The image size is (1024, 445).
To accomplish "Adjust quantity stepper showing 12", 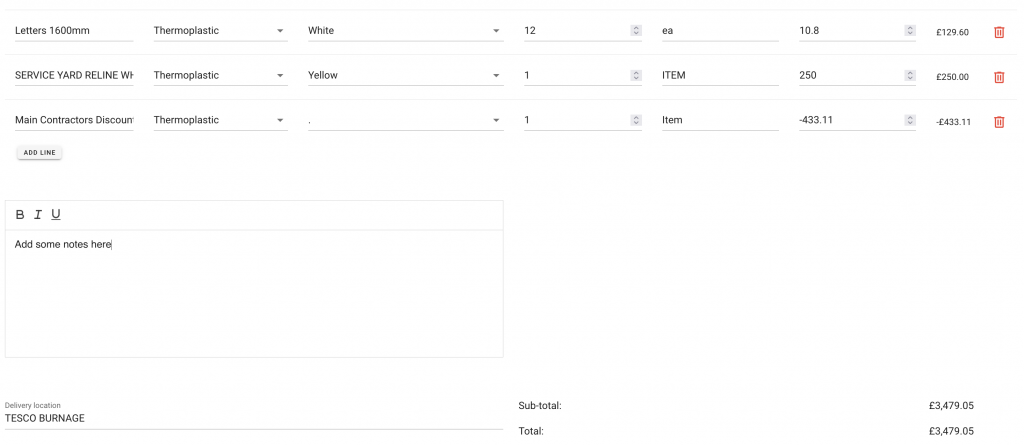I will tap(636, 31).
